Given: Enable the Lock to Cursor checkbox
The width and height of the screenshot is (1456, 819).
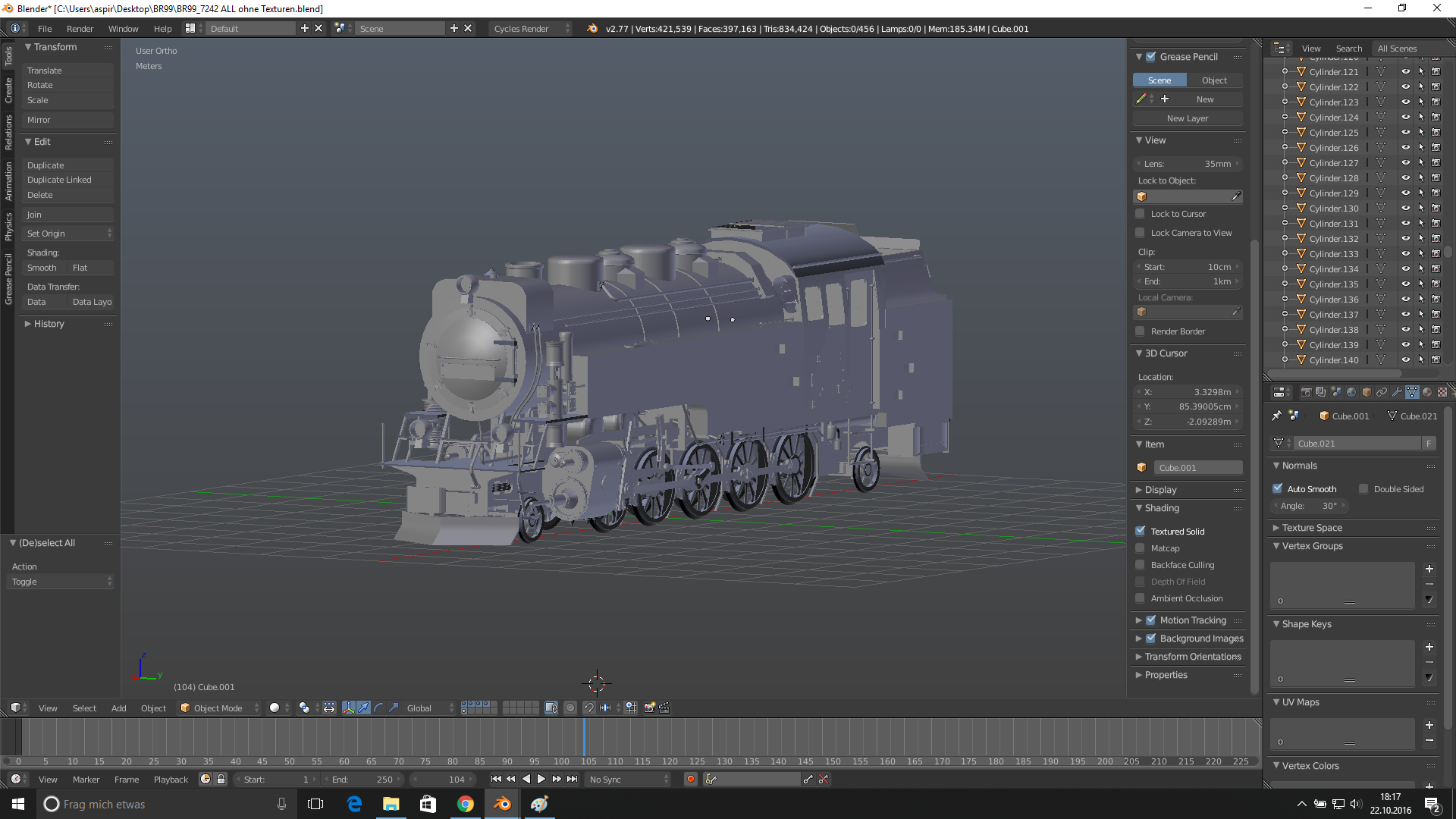Looking at the screenshot, I should click(1140, 214).
